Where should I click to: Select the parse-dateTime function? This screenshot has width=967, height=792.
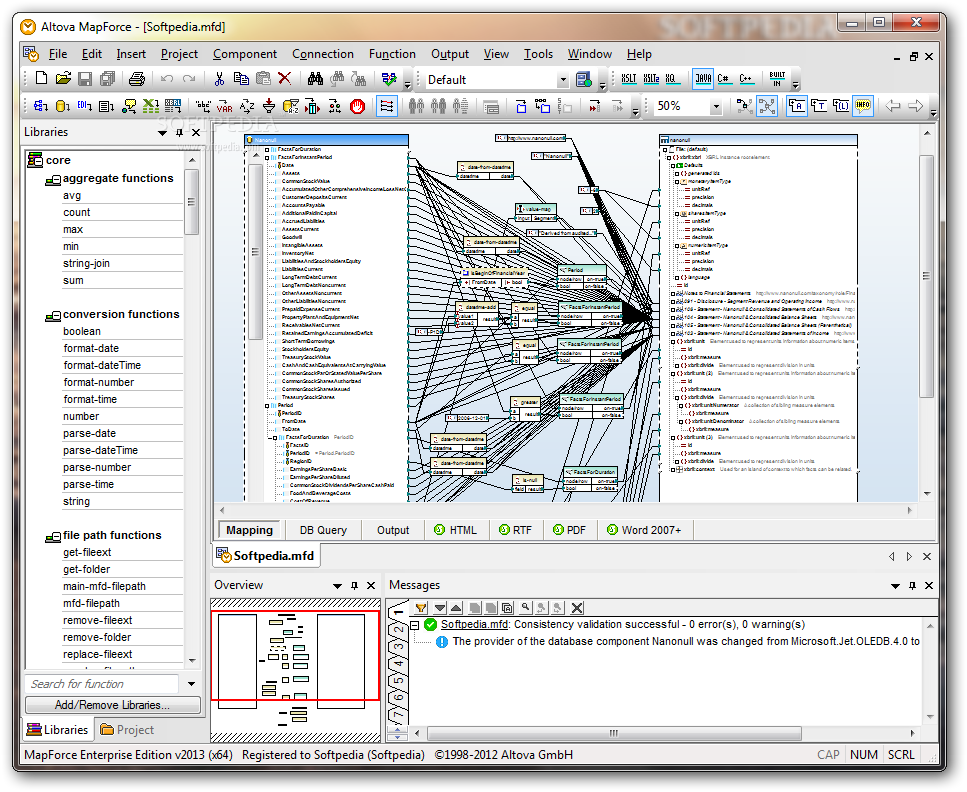(101, 450)
